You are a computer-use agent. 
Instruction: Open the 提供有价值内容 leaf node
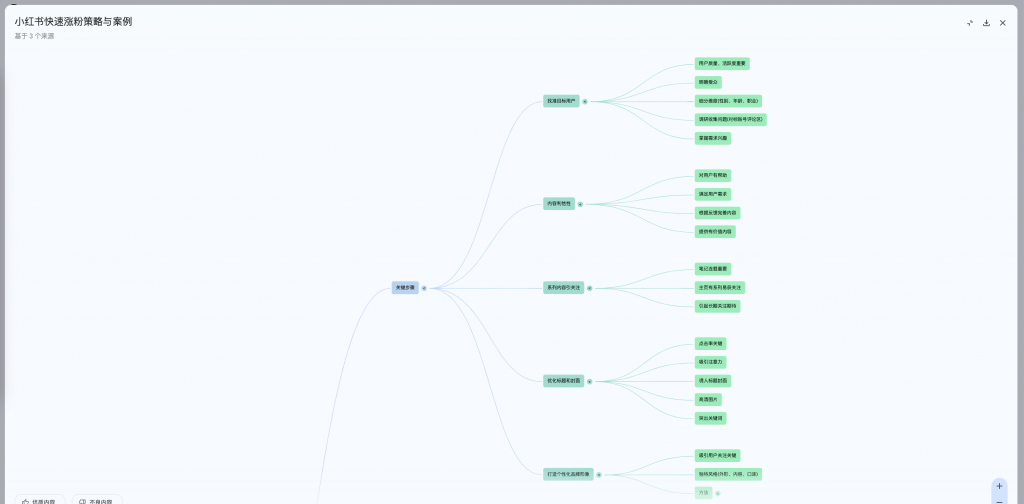[715, 232]
